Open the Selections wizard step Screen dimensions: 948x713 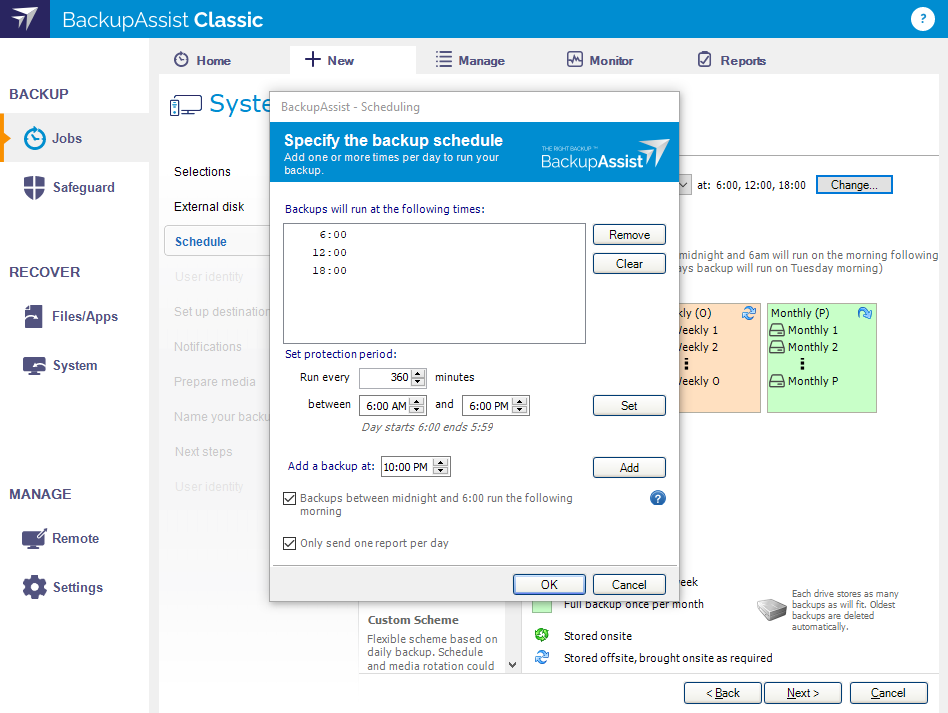pyautogui.click(x=202, y=172)
